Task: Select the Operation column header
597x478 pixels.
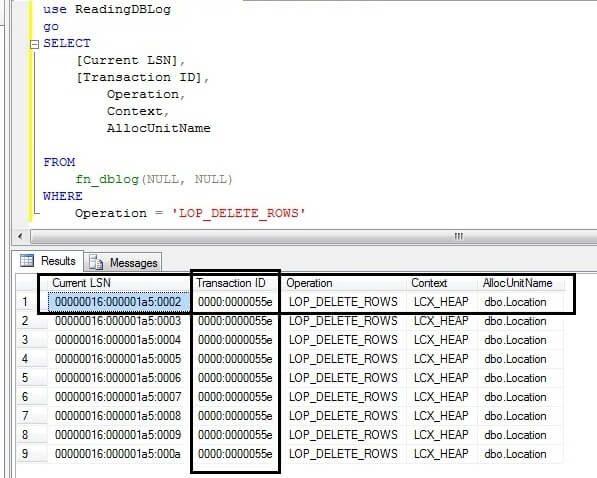Action: pos(343,283)
